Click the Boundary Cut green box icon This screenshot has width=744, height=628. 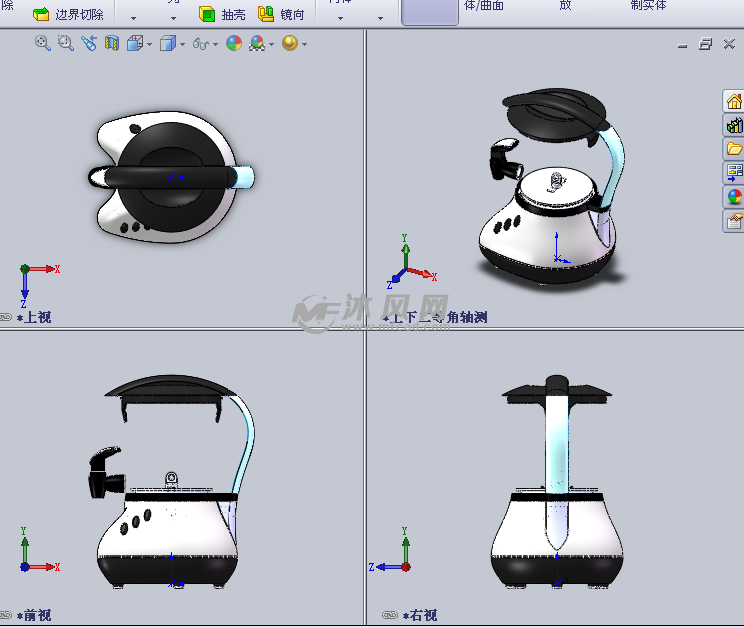coord(41,14)
